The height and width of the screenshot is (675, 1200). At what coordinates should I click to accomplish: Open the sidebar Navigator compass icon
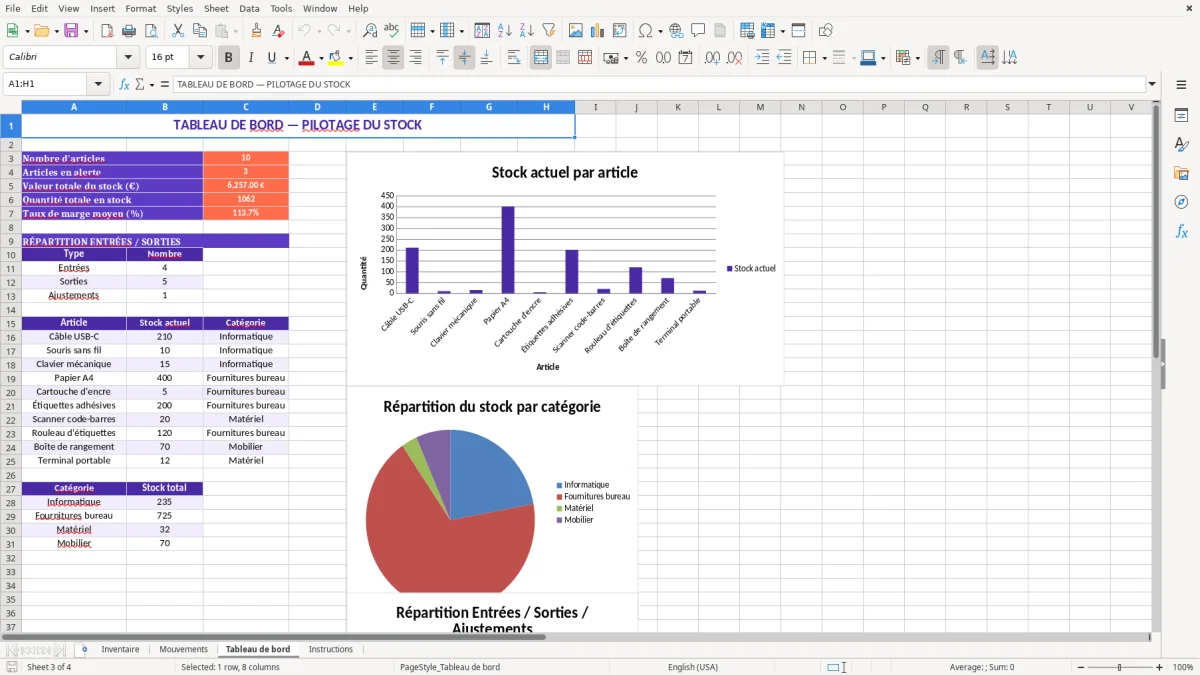click(x=1181, y=202)
